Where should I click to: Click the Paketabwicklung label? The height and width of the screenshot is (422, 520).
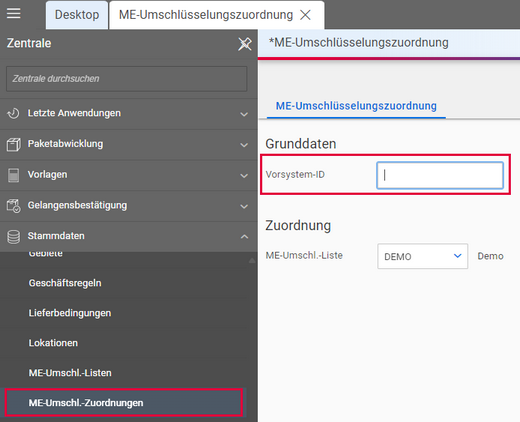(x=65, y=144)
